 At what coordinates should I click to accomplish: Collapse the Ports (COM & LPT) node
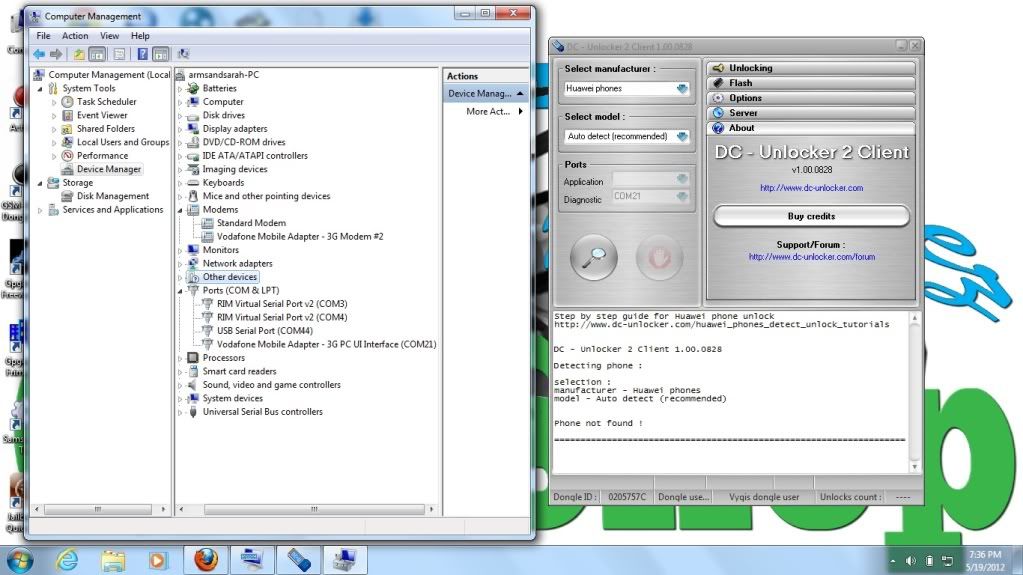[181, 291]
